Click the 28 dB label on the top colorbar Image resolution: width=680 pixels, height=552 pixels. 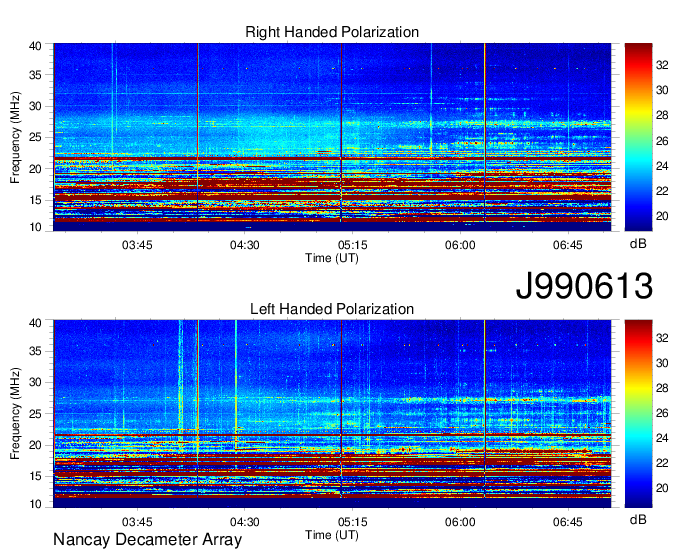coord(662,115)
